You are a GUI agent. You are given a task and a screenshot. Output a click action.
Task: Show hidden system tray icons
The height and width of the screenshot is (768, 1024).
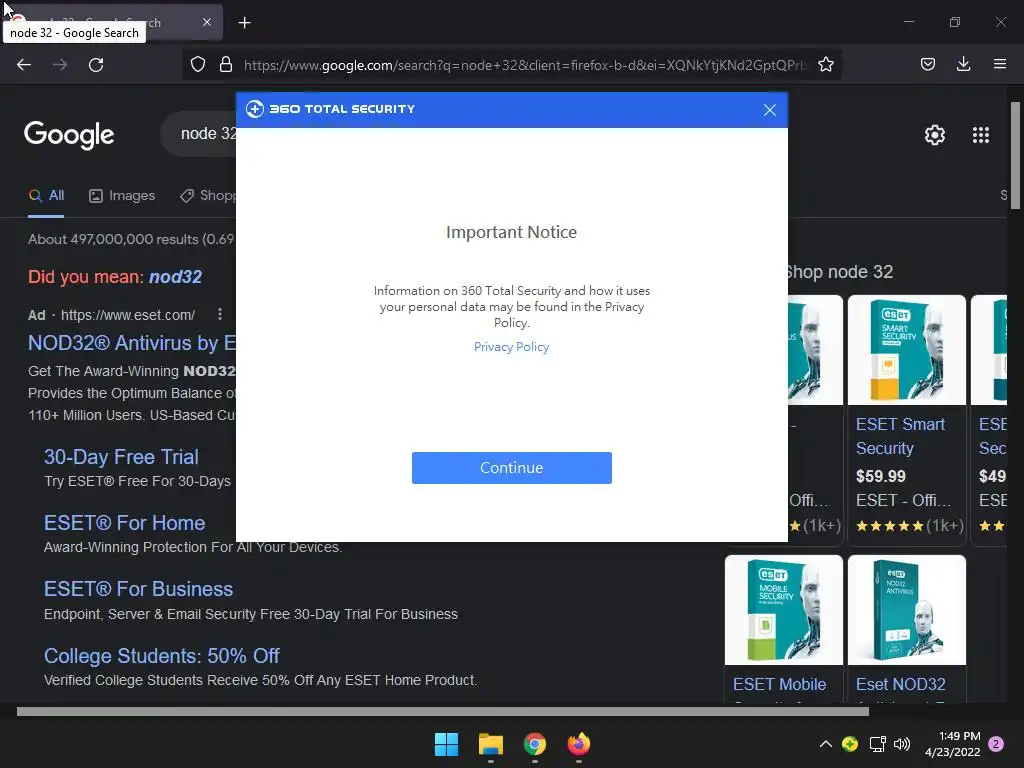tap(825, 744)
